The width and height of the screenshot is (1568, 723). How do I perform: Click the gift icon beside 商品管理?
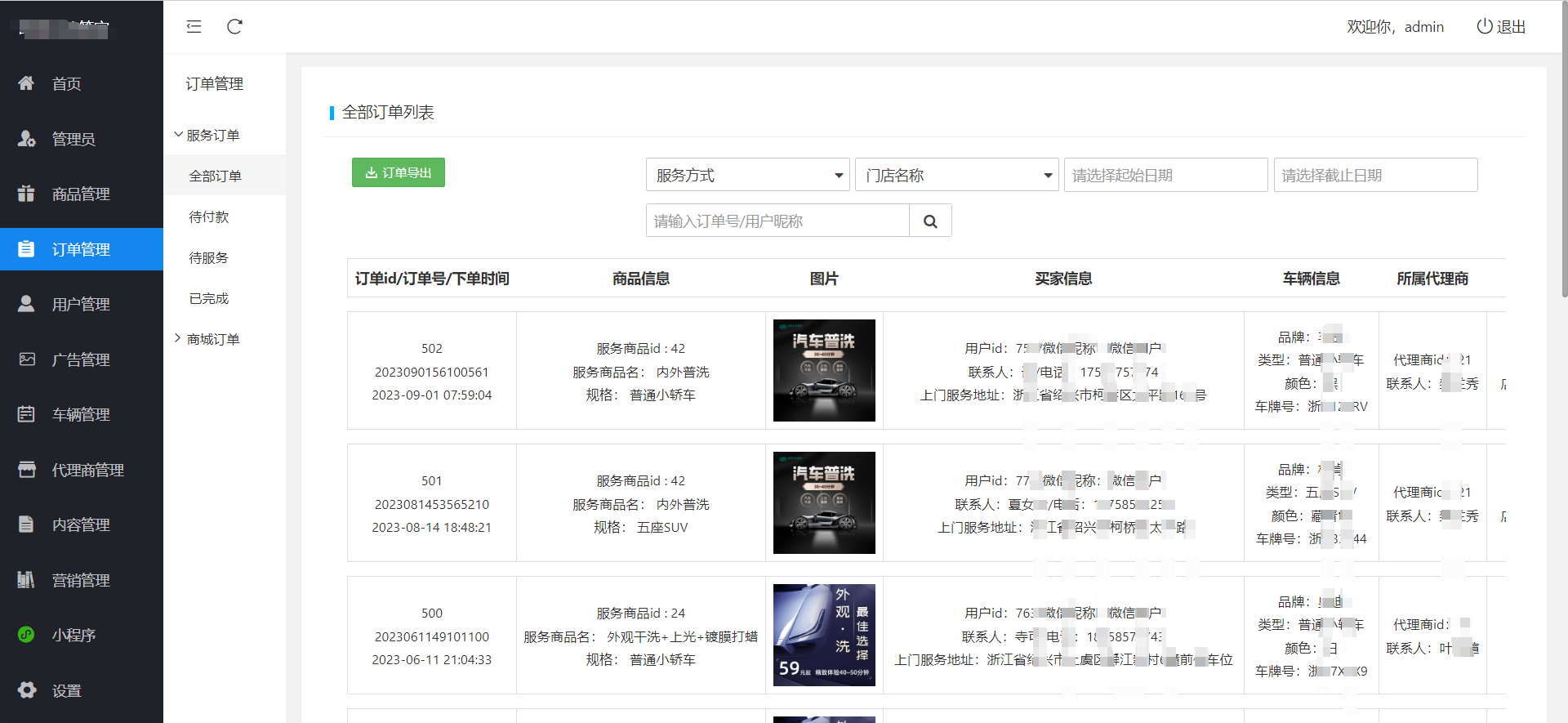pos(26,194)
